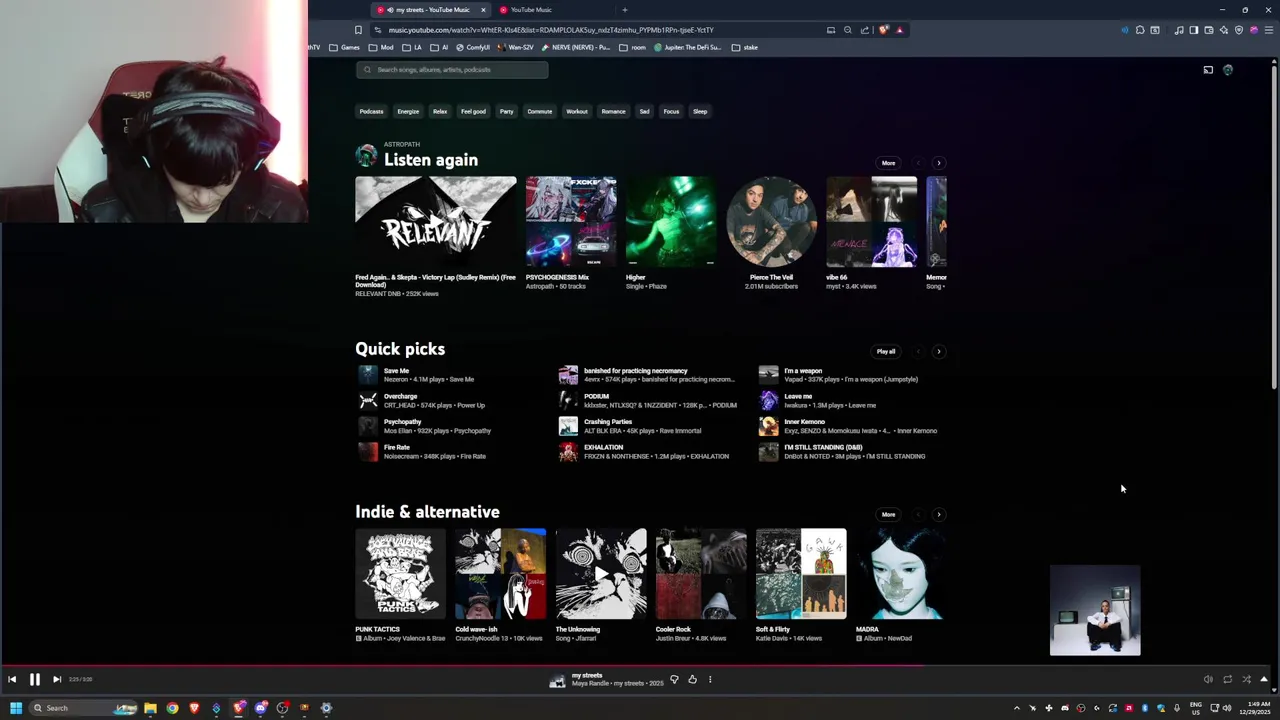The width and height of the screenshot is (1280, 720).
Task: Open the Pierce The Veil artist thumbnail
Action: tap(771, 222)
